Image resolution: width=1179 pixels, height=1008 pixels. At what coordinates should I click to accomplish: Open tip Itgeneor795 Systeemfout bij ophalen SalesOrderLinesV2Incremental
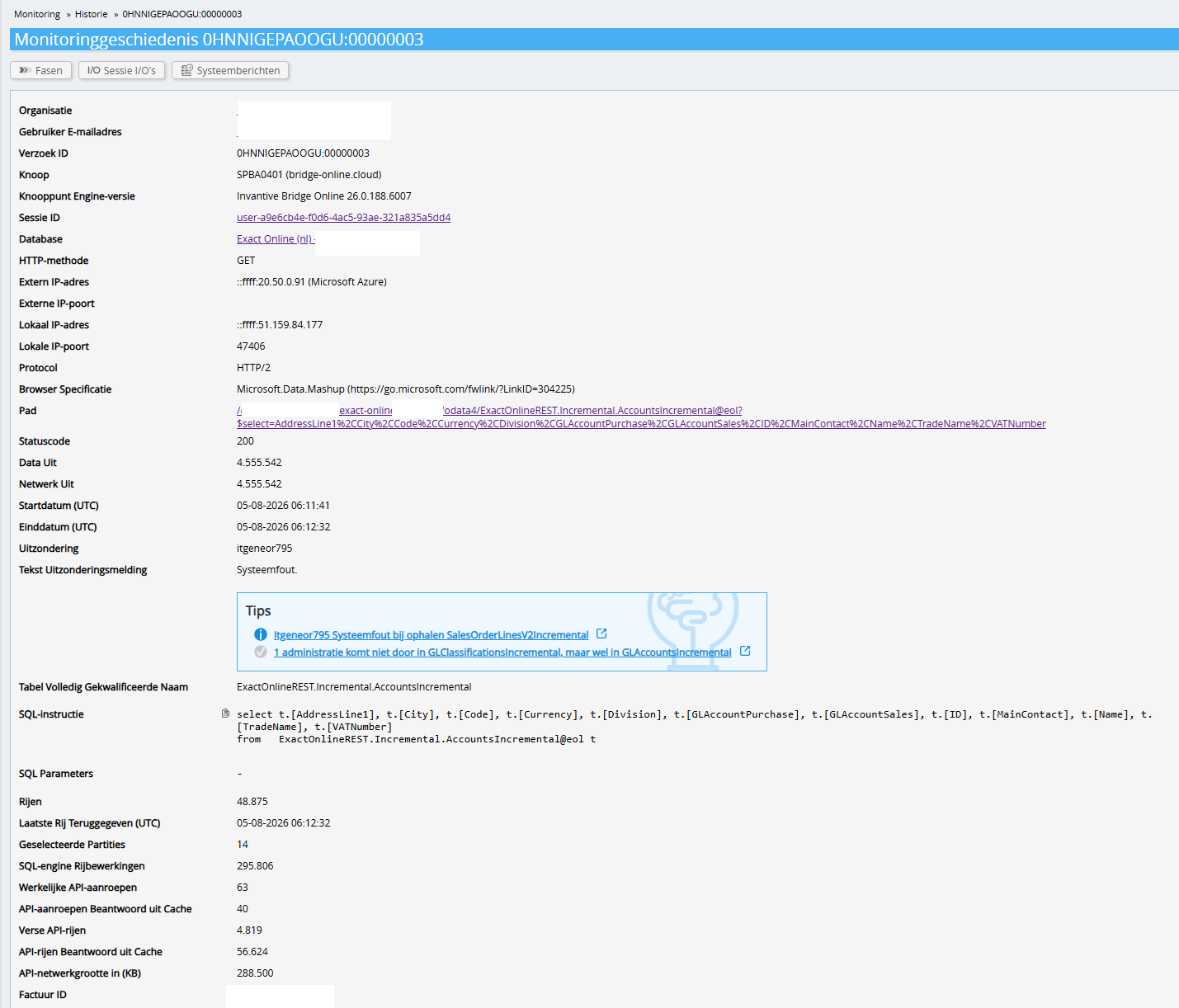pos(431,635)
